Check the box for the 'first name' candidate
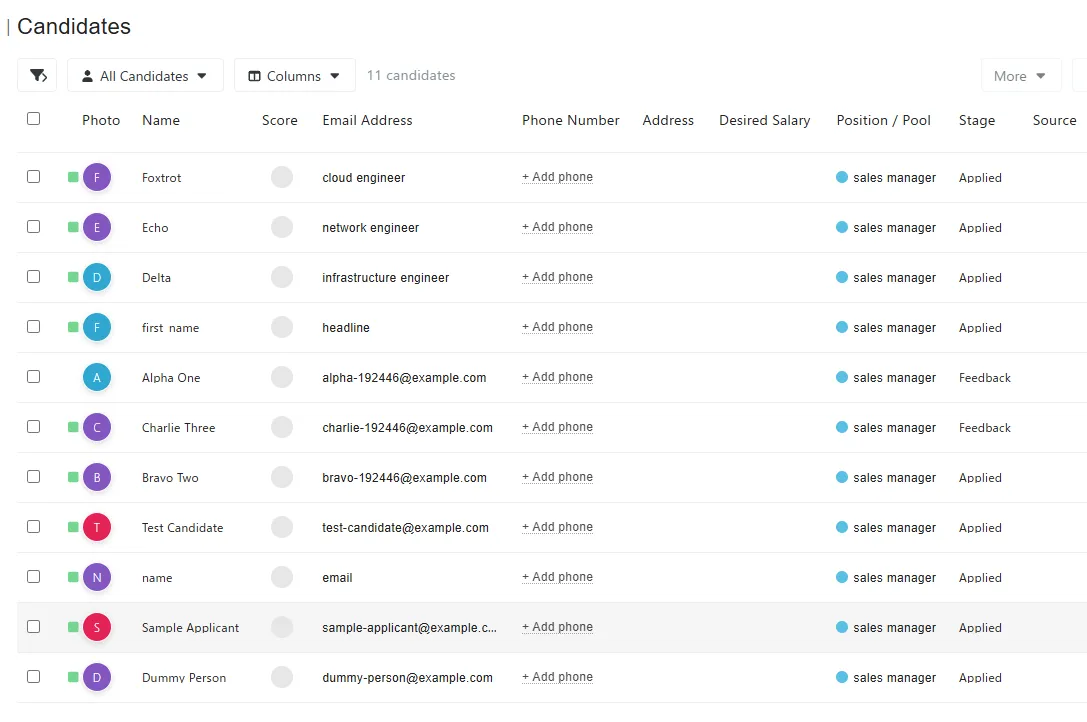This screenshot has height=722, width=1087. [33, 327]
